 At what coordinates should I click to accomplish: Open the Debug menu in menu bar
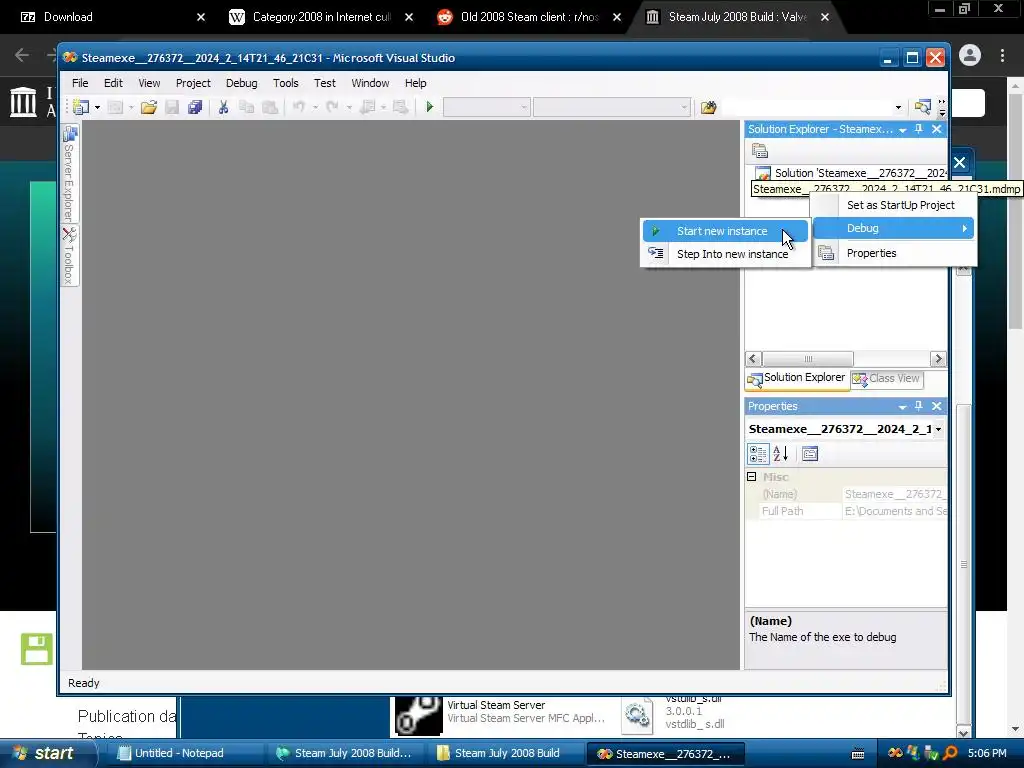[x=242, y=83]
